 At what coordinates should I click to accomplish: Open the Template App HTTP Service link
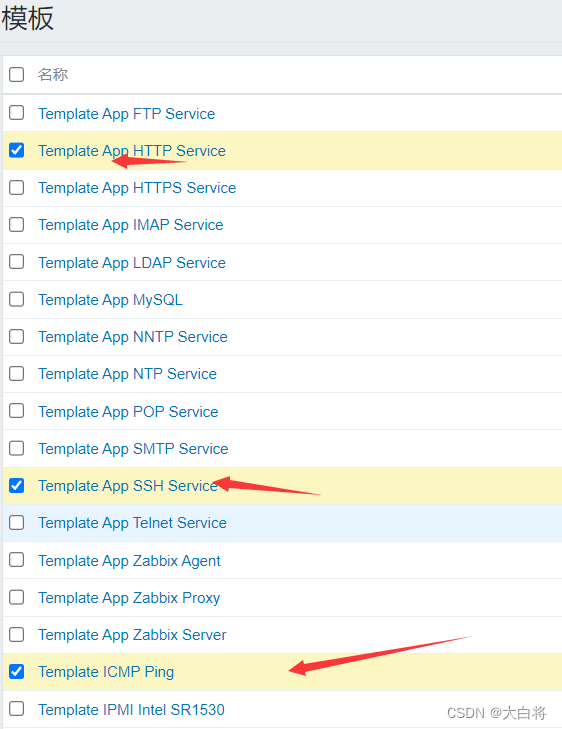click(132, 151)
